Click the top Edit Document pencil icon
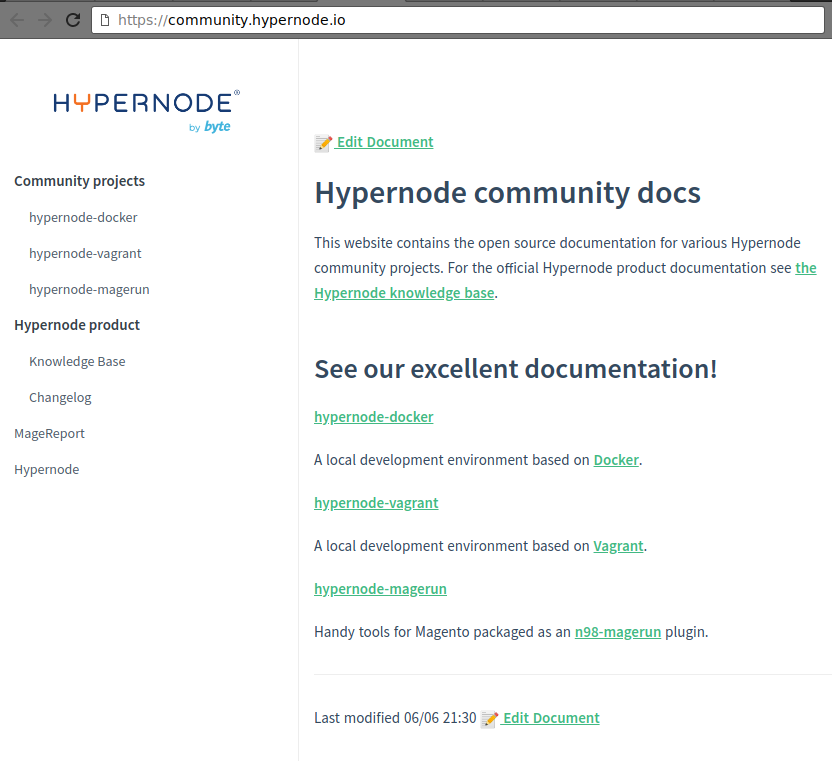The height and width of the screenshot is (761, 832). [x=323, y=143]
